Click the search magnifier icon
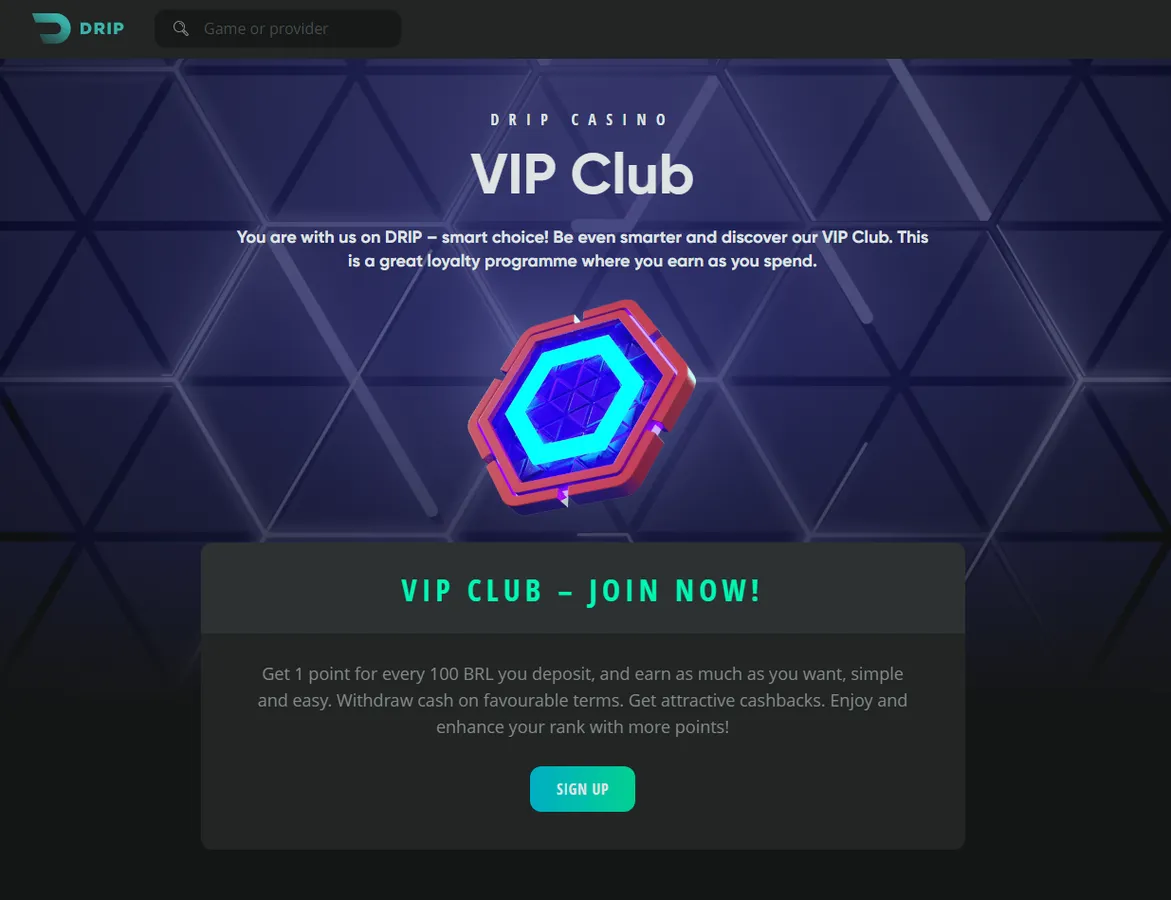Image resolution: width=1171 pixels, height=900 pixels. 181,28
